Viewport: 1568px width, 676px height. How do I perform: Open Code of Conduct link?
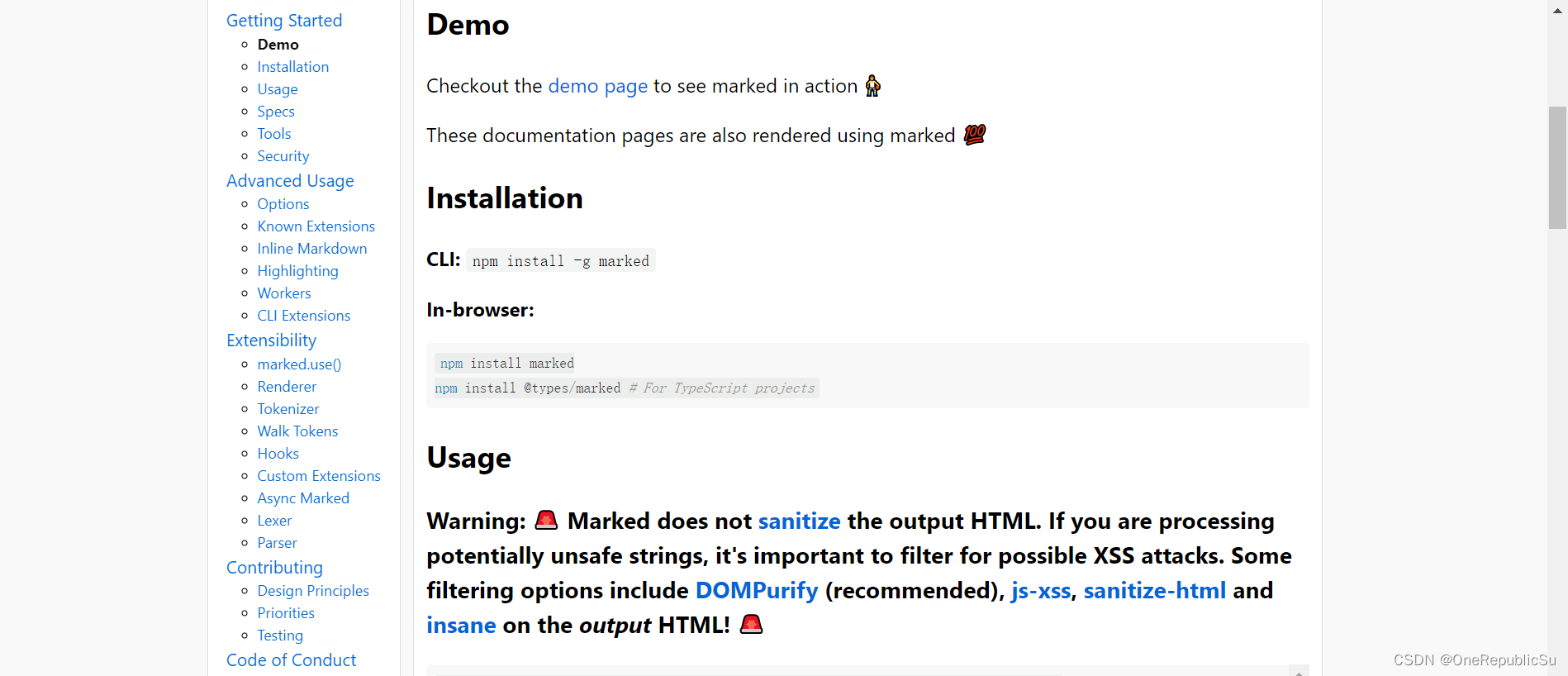pyautogui.click(x=292, y=660)
